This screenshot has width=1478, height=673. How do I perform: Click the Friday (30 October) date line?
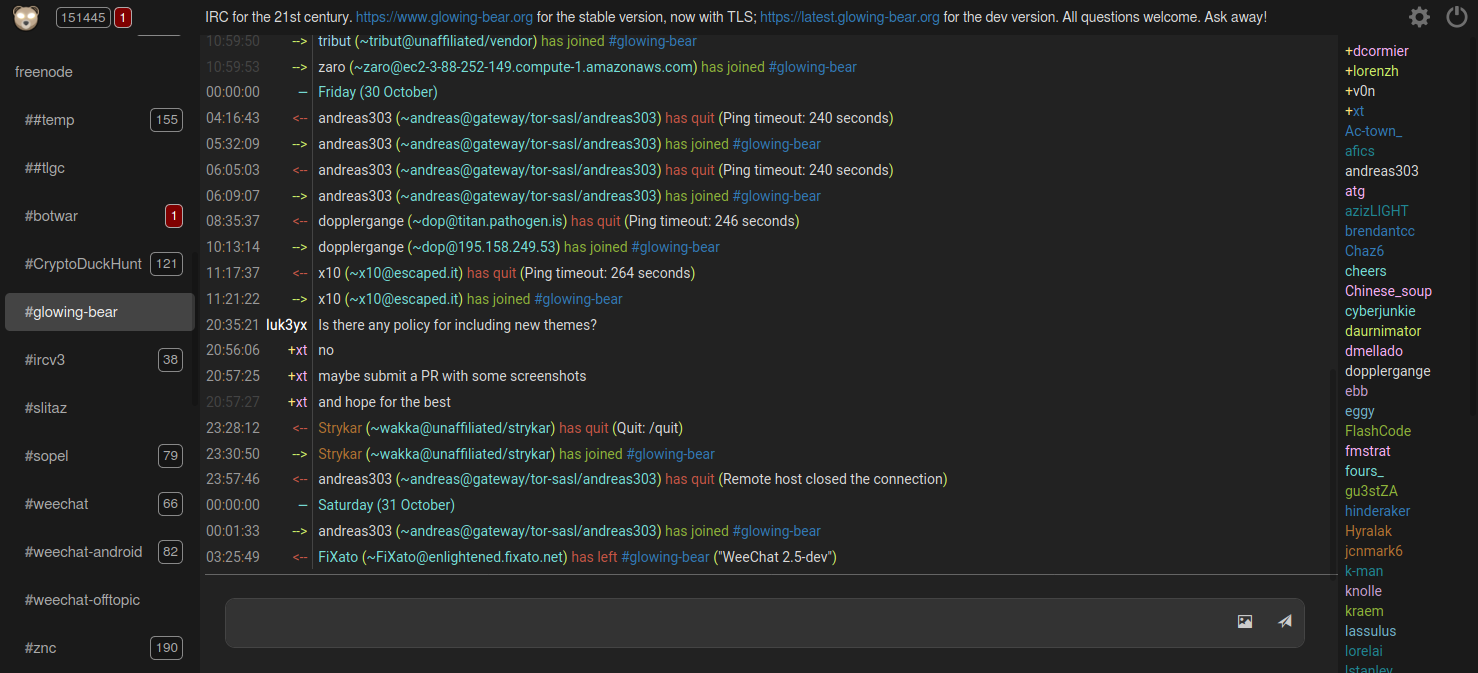[378, 92]
